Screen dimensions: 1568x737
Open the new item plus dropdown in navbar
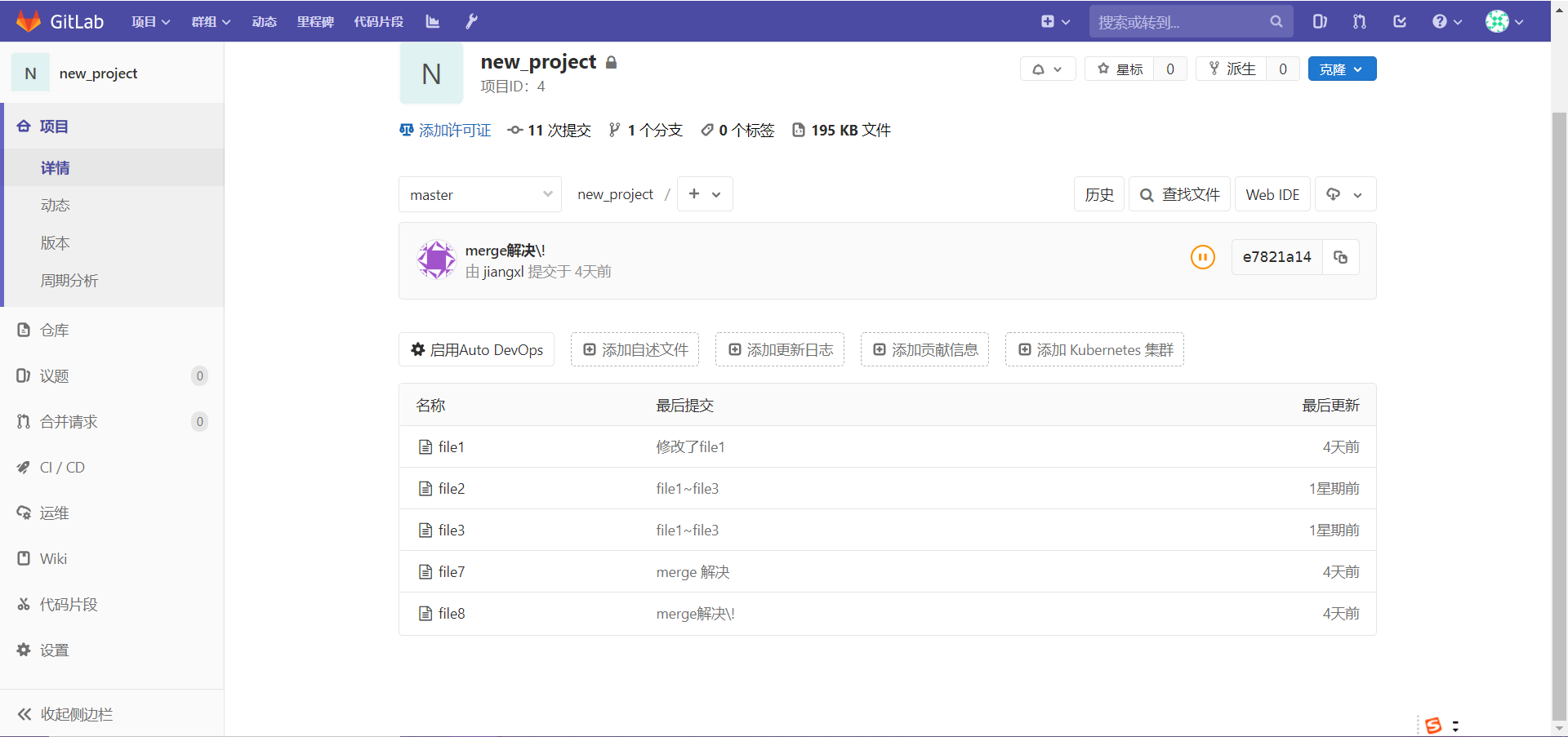tap(1055, 22)
